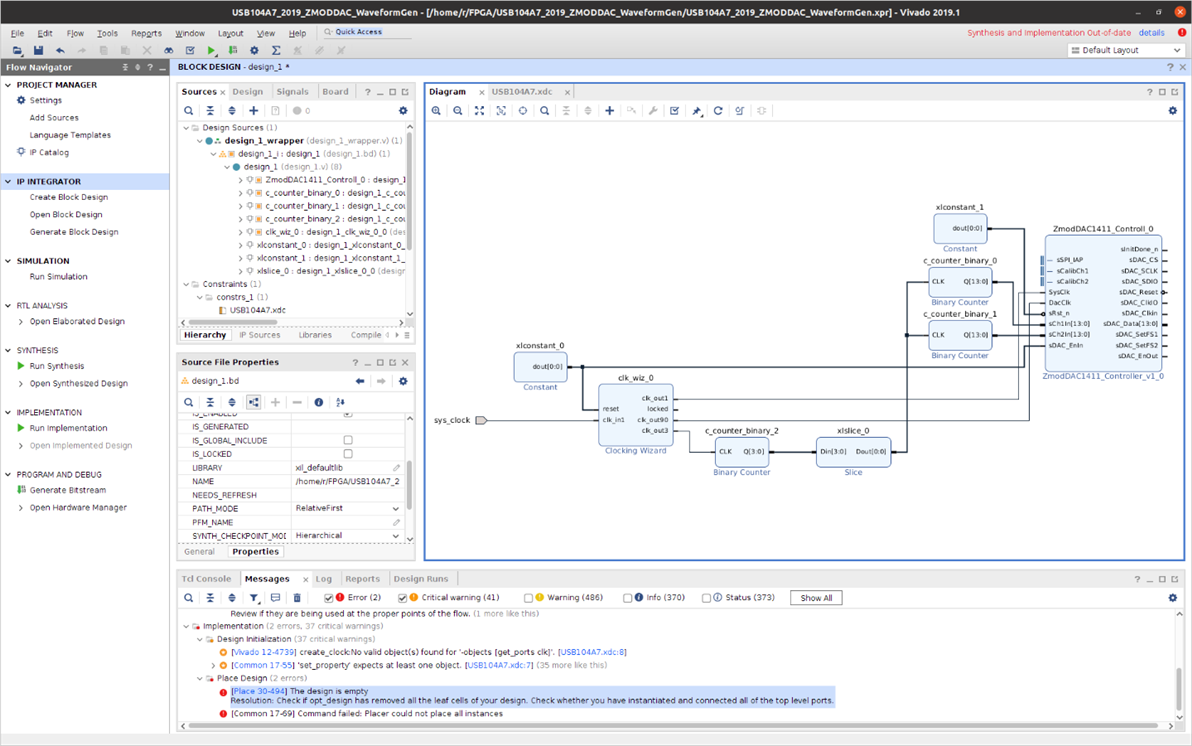Enable the Warning (486) filter checkbox

point(528,598)
